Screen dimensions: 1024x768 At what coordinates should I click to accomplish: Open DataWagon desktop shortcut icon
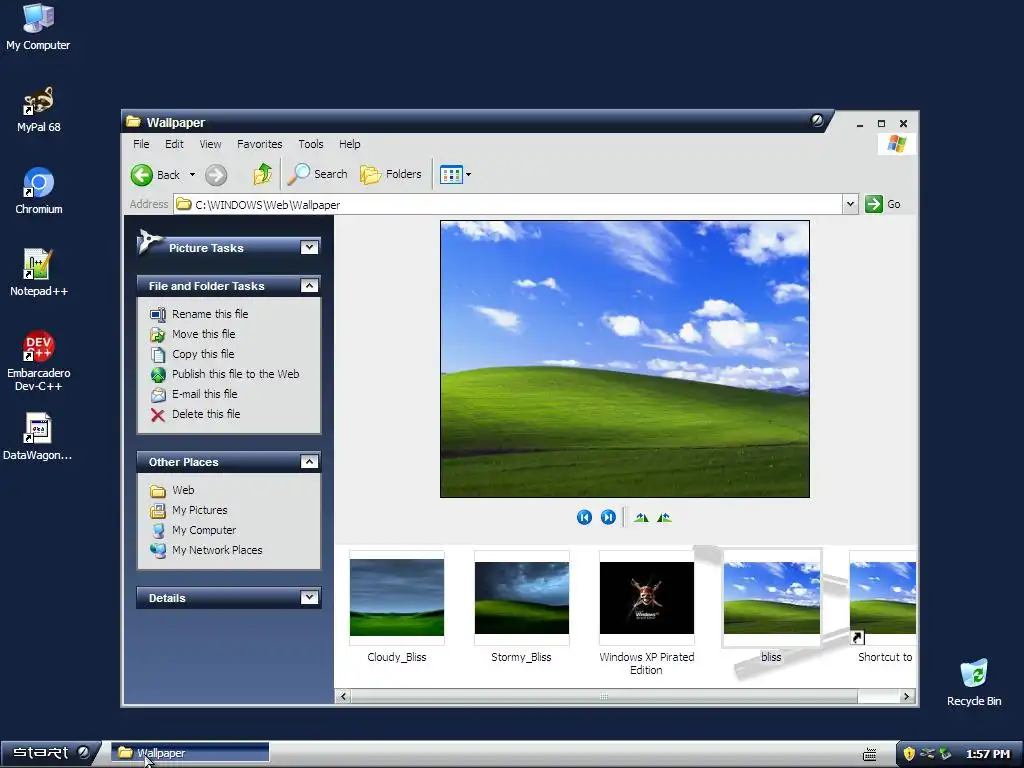38,437
